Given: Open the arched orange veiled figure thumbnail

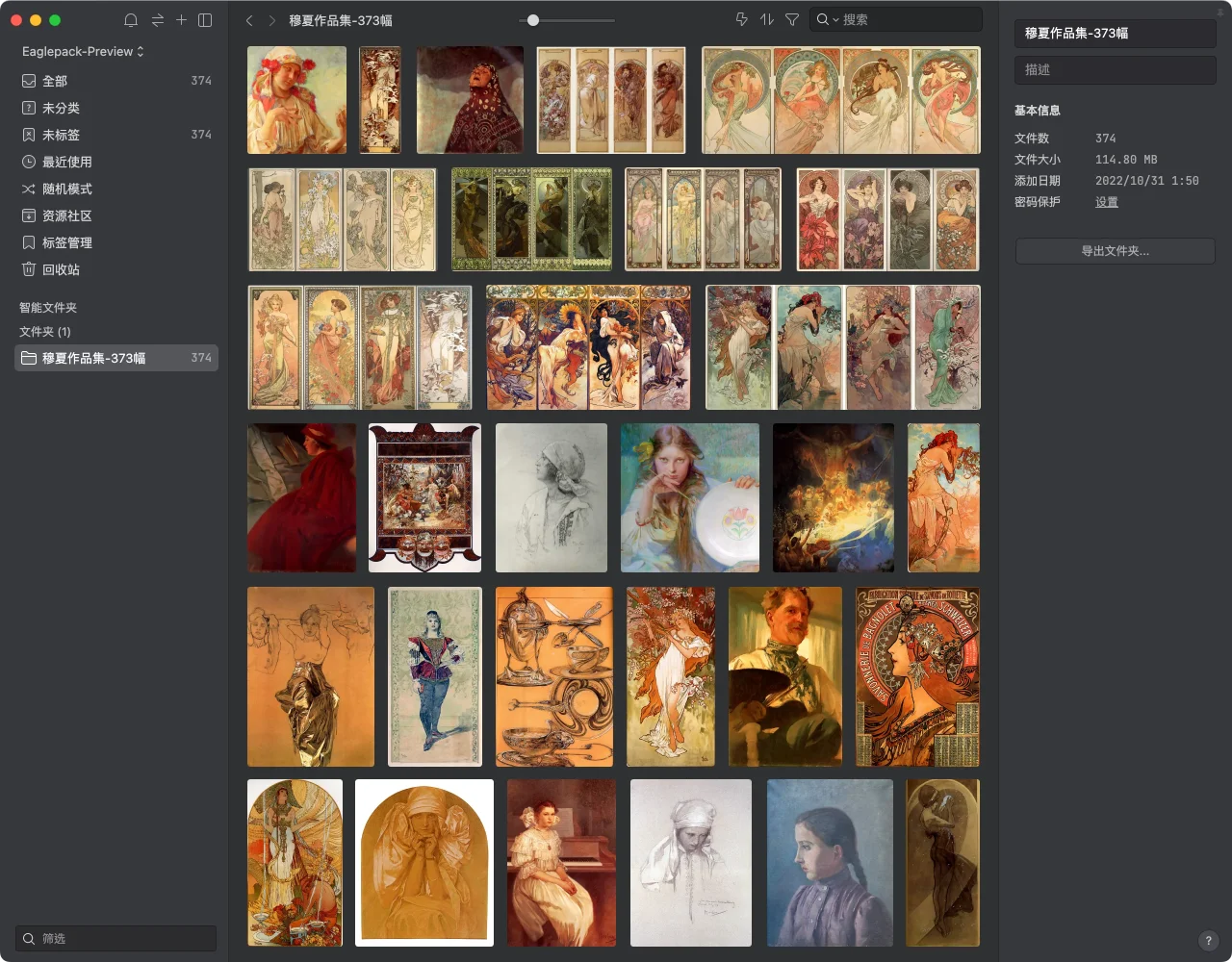Looking at the screenshot, I should pyautogui.click(x=424, y=863).
